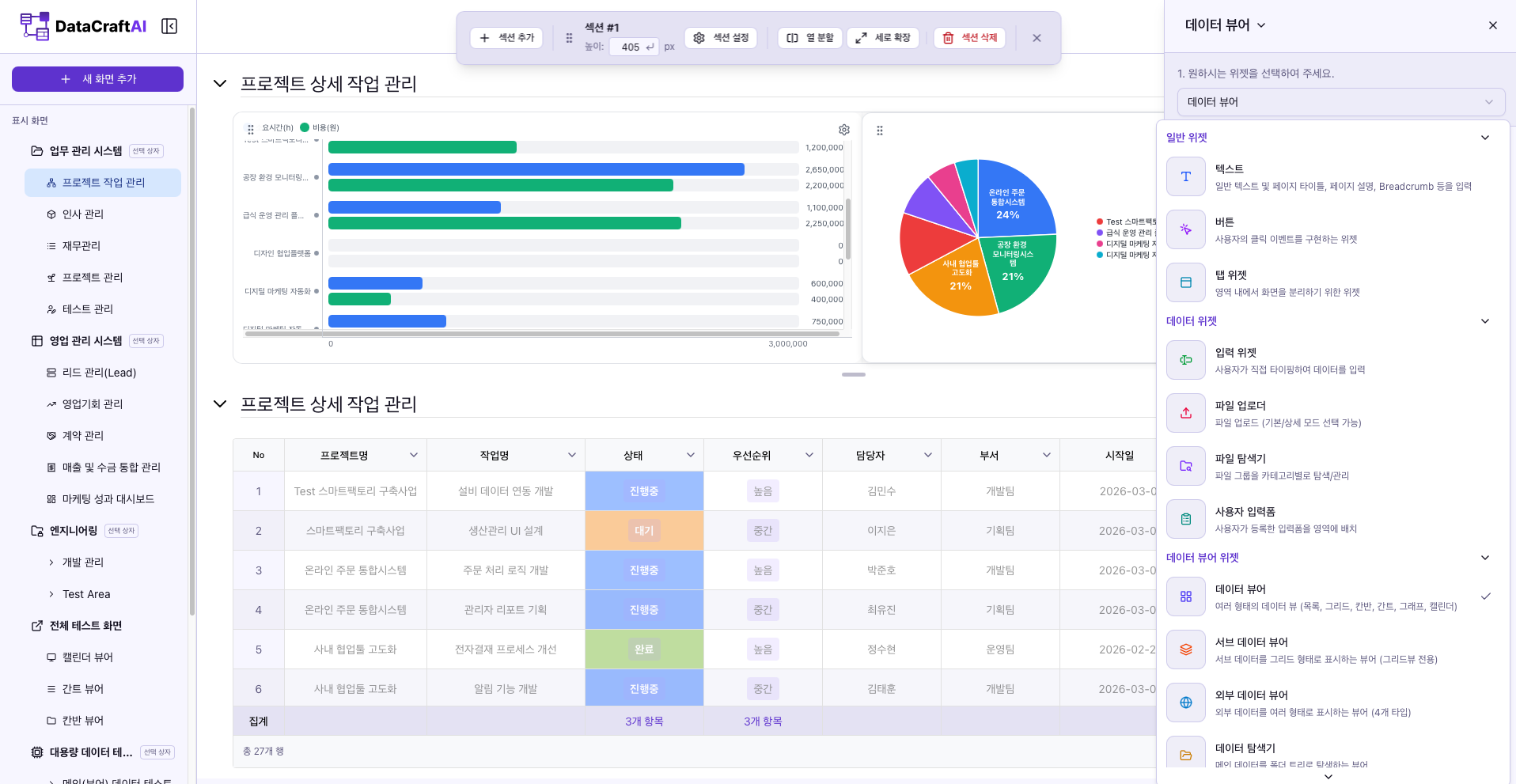
Task: Click the red 섹션 삭제 button
Action: coord(969,38)
